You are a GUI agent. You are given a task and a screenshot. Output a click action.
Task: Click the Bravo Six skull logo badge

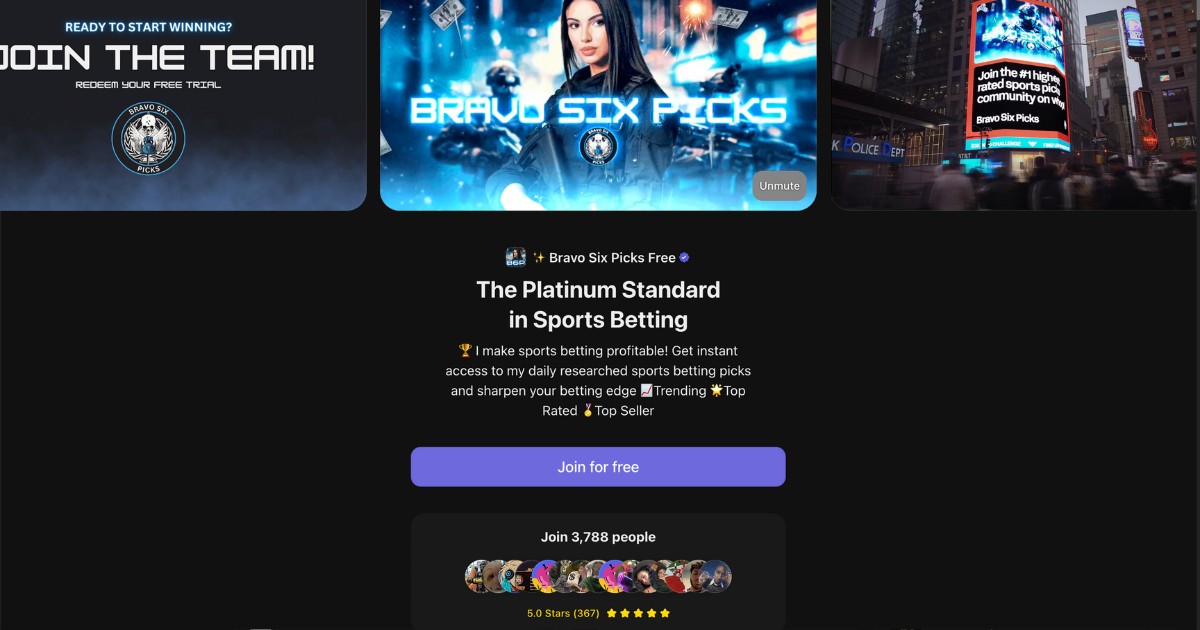[x=148, y=138]
